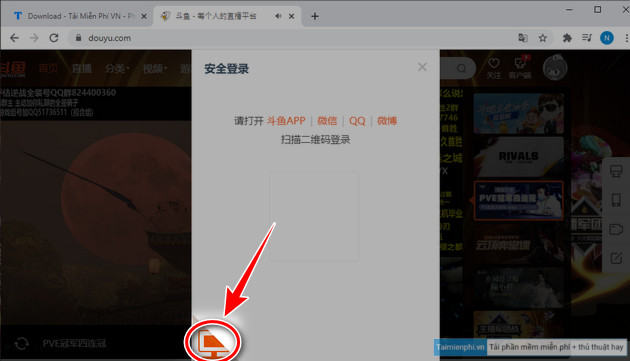Open the user avatar in header
Screen dimensions: 630x361
click(555, 67)
